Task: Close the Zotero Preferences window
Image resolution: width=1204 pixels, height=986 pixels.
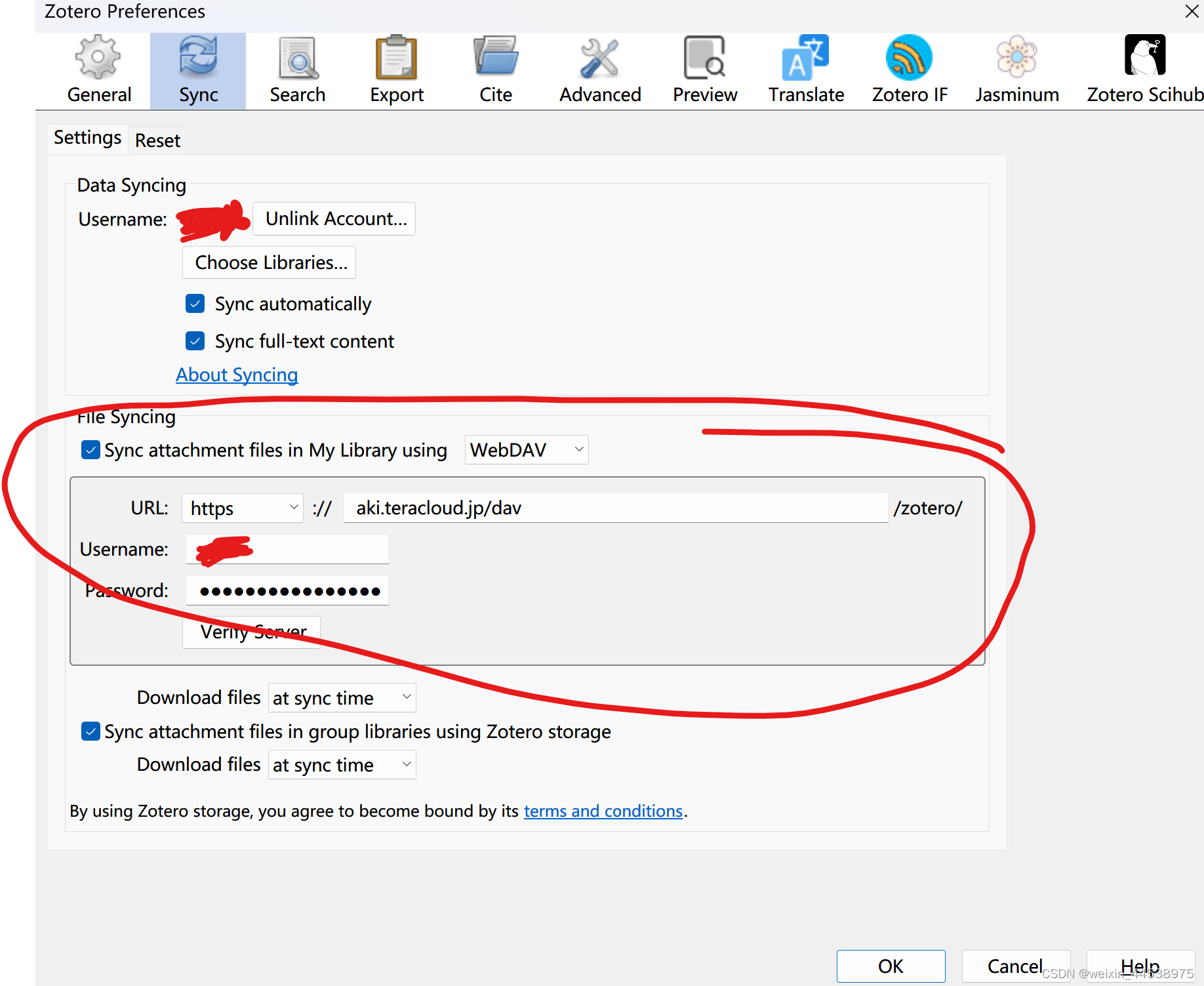Action: (x=1192, y=11)
